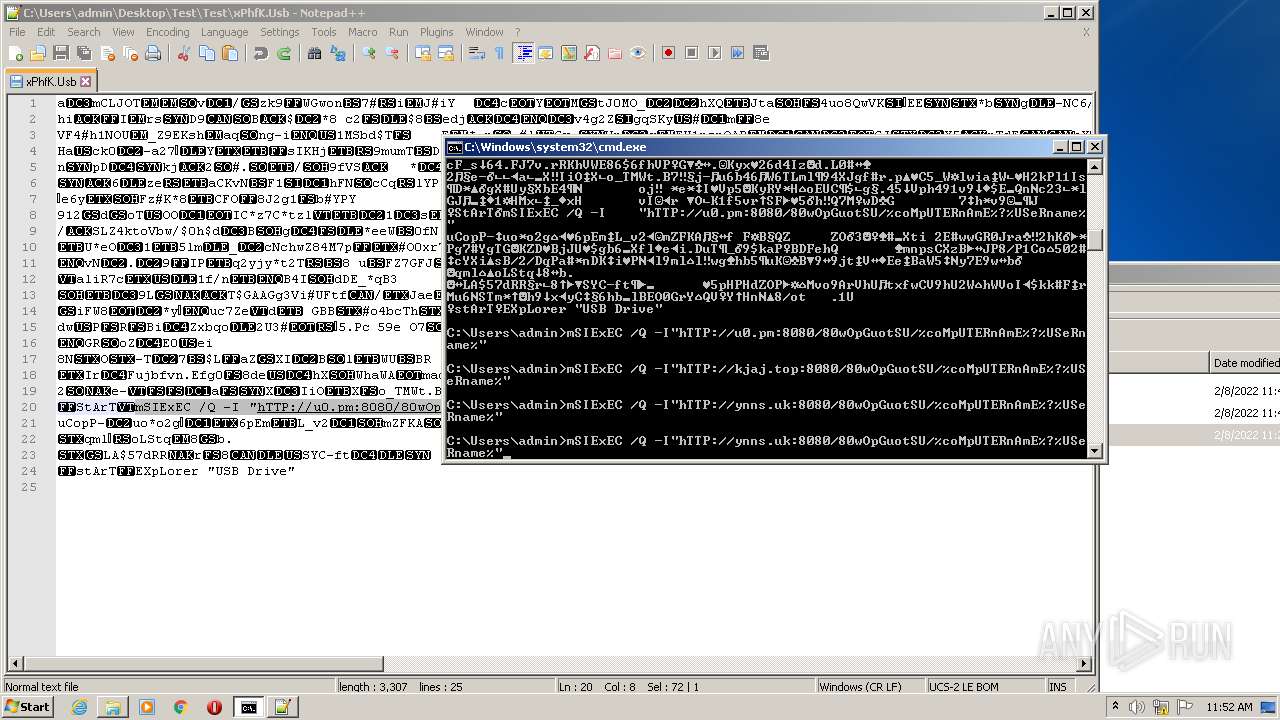The image size is (1280, 720).
Task: Open the Language menu
Action: point(224,32)
